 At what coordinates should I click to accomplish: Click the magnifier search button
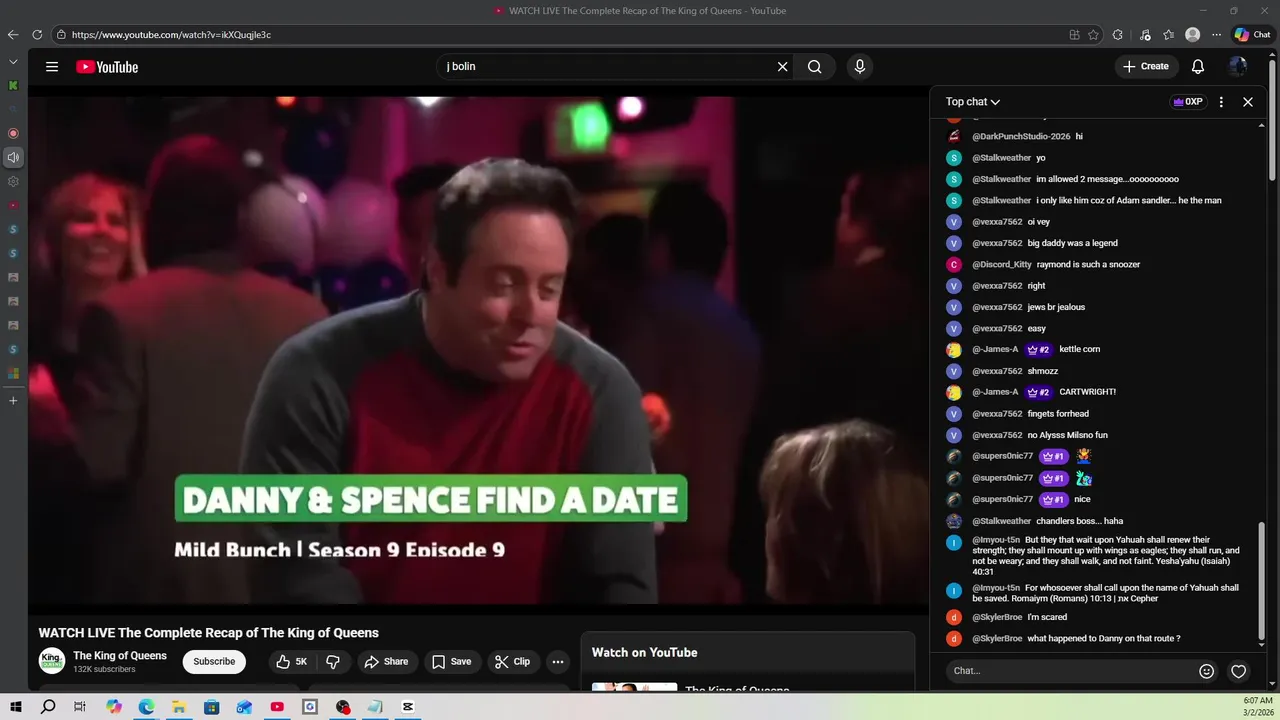point(815,67)
